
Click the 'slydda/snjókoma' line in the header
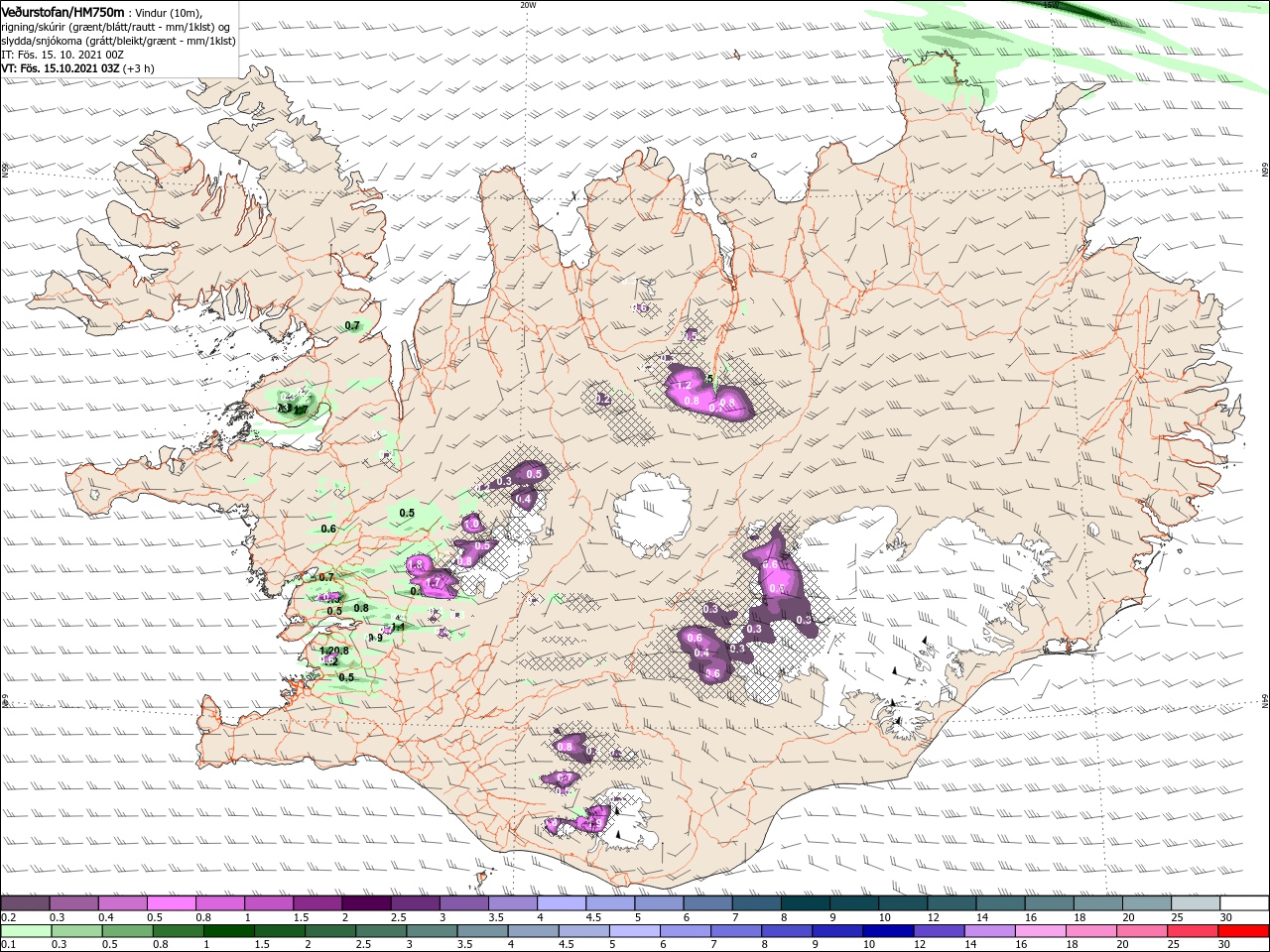pyautogui.click(x=118, y=41)
